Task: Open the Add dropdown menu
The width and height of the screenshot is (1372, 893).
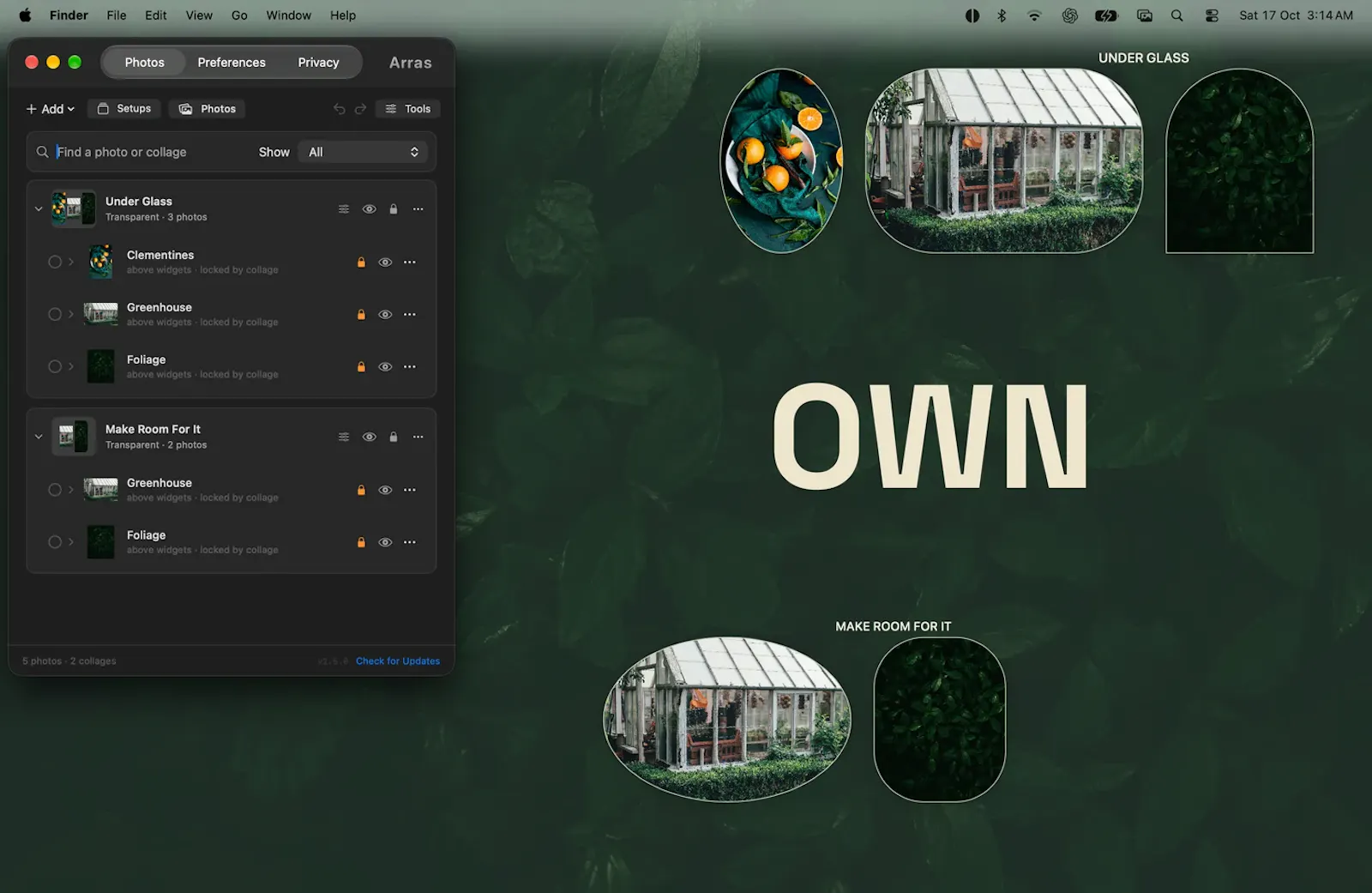Action: tap(51, 109)
